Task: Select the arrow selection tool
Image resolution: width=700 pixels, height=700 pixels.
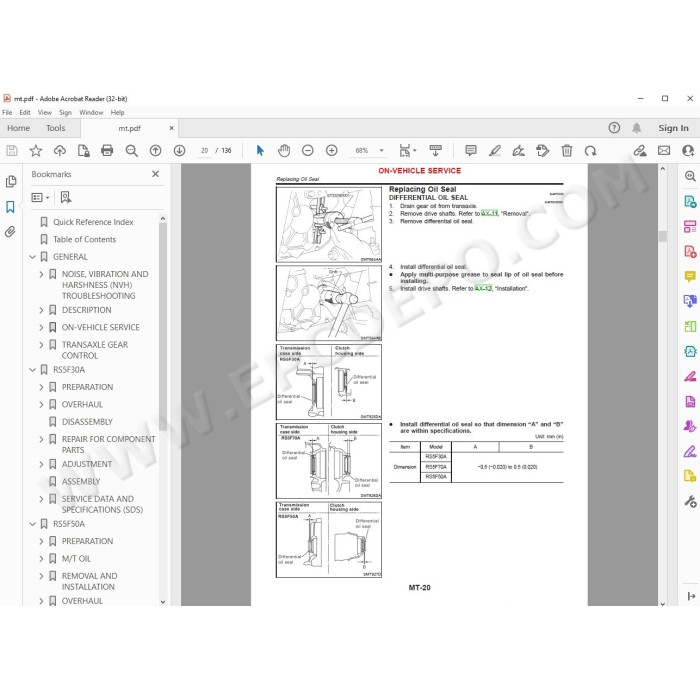Action: pos(260,151)
